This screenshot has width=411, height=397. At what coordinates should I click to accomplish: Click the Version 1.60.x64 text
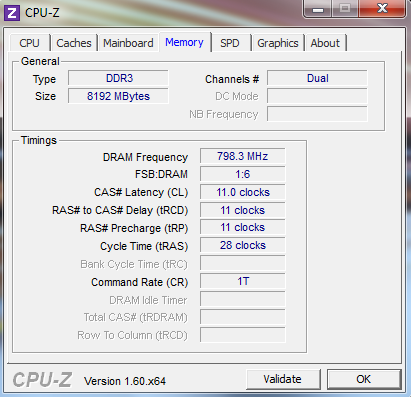(x=125, y=381)
